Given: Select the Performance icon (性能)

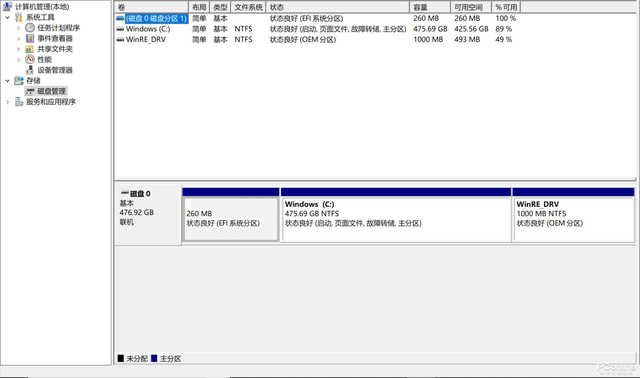Looking at the screenshot, I should click(x=30, y=60).
